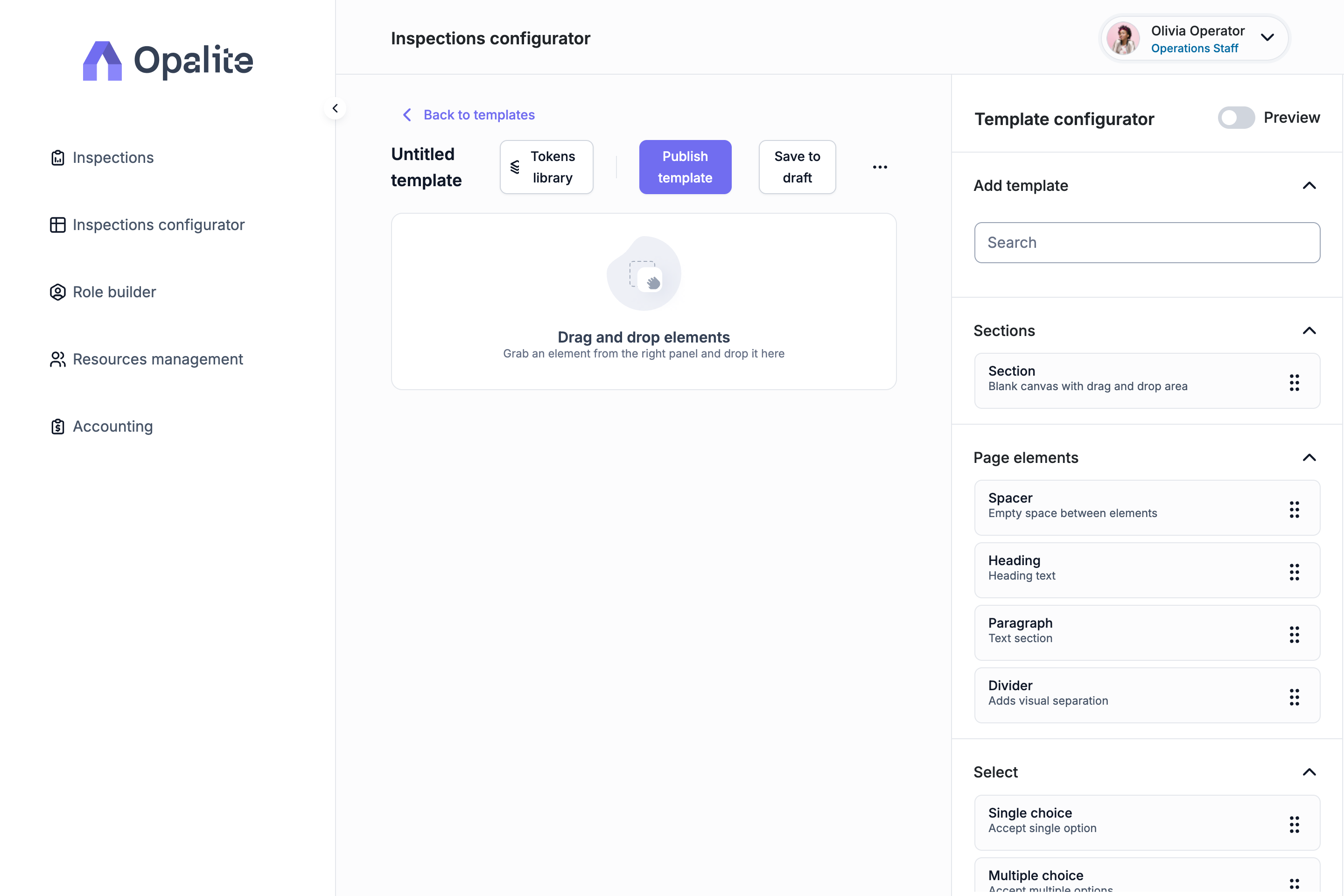The image size is (1344, 896).
Task: Open Inspections in the sidebar
Action: point(102,158)
